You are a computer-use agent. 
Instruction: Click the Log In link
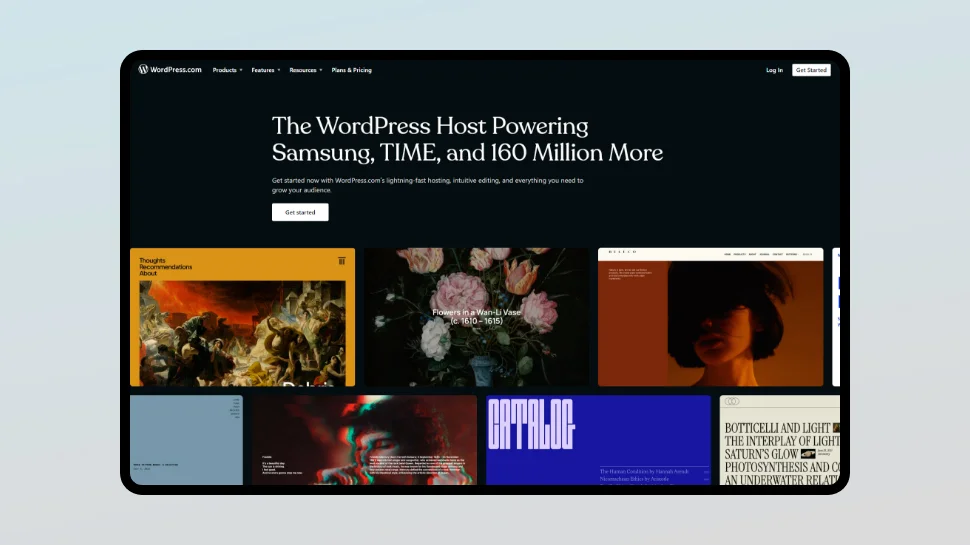tap(774, 70)
